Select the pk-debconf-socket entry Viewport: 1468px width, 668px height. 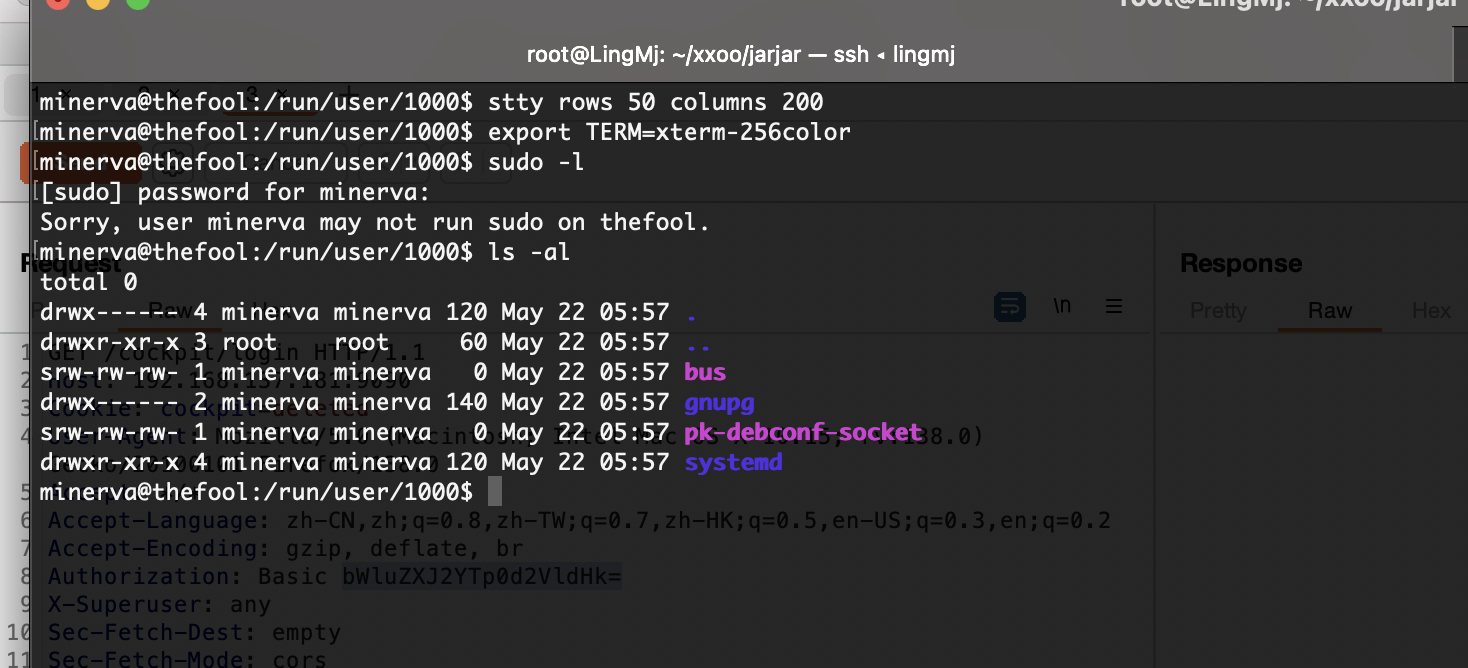pos(803,432)
